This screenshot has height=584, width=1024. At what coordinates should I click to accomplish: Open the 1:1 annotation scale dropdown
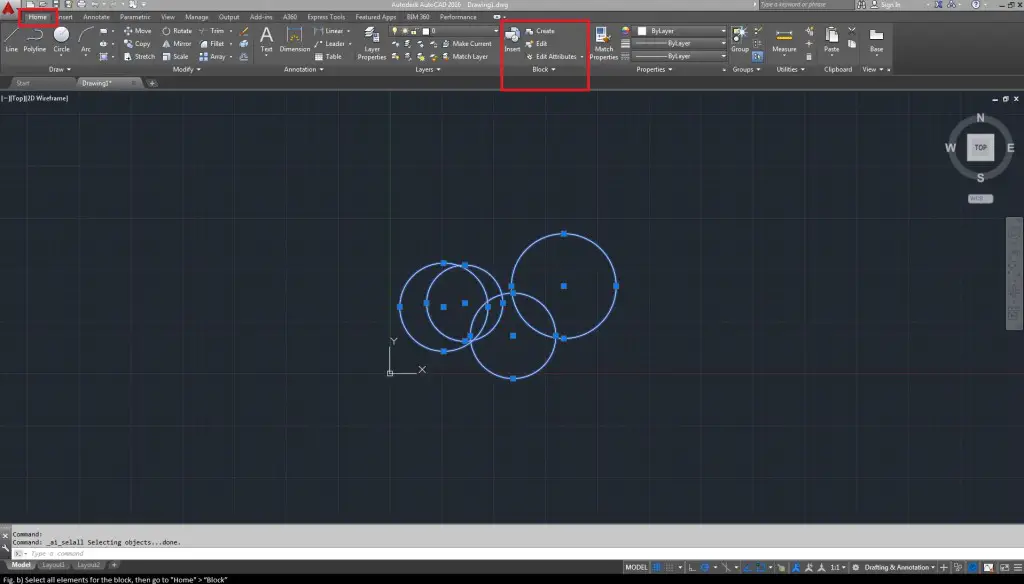point(837,567)
